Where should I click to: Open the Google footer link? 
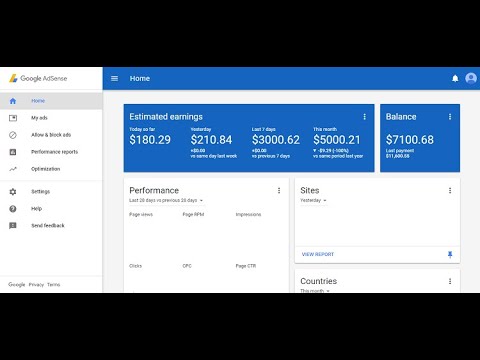[x=17, y=285]
